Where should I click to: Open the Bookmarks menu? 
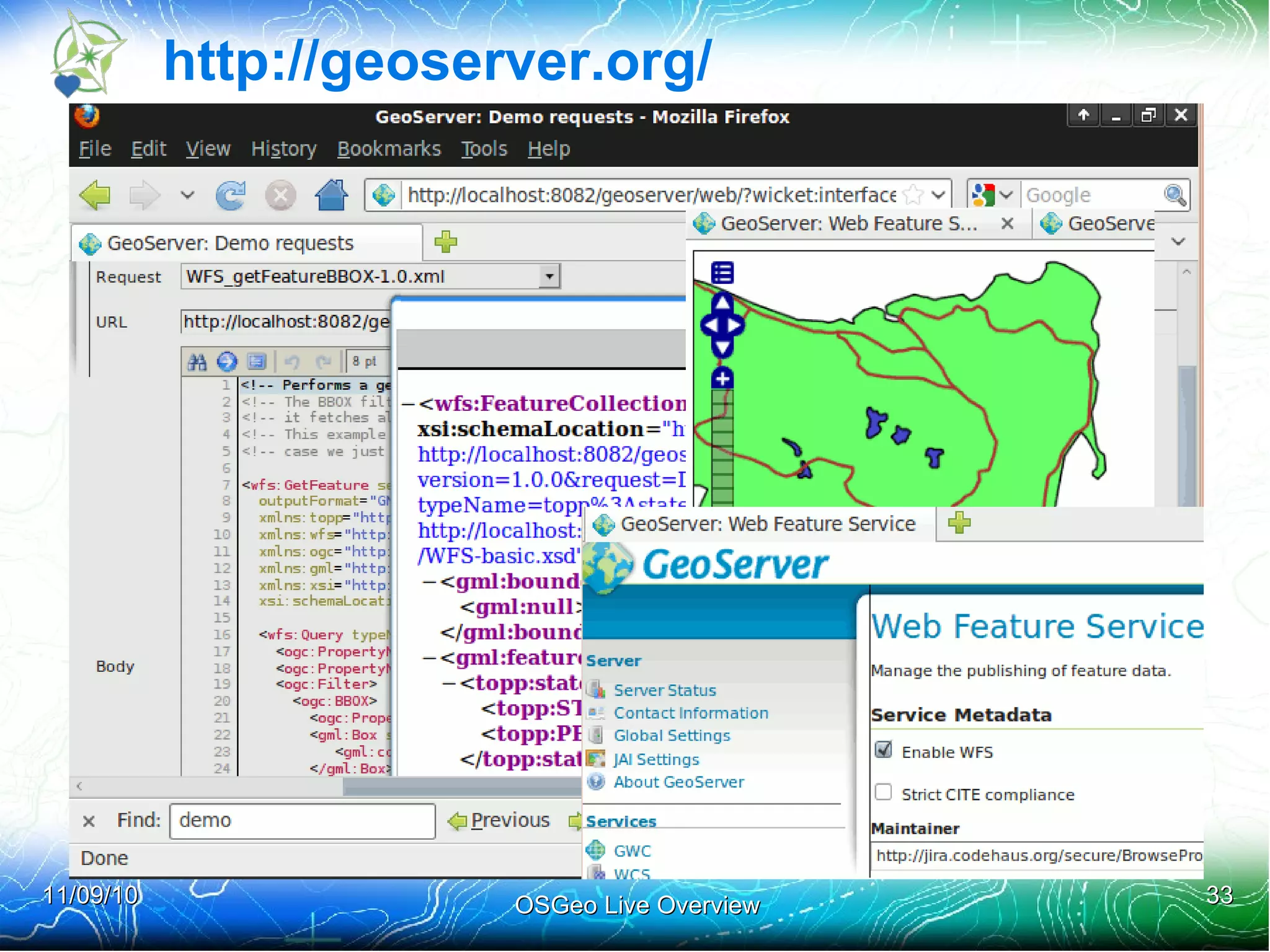coord(388,149)
